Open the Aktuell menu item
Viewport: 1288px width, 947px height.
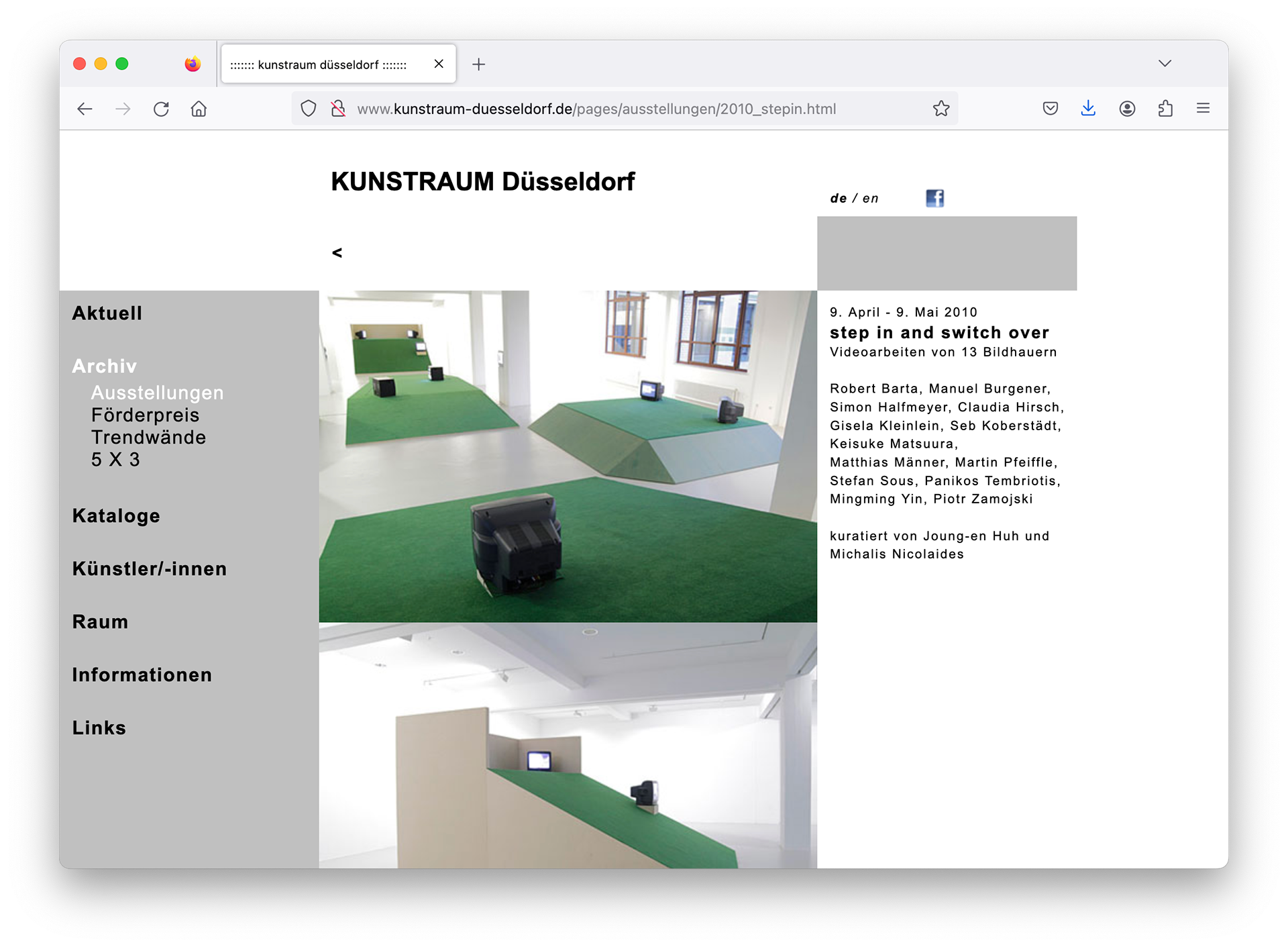pyautogui.click(x=107, y=313)
